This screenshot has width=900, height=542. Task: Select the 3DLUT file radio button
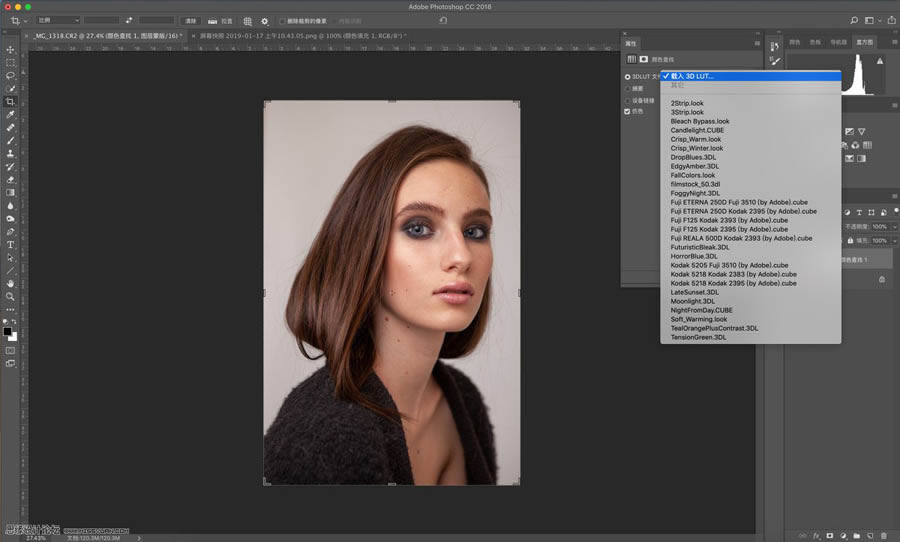coord(627,76)
